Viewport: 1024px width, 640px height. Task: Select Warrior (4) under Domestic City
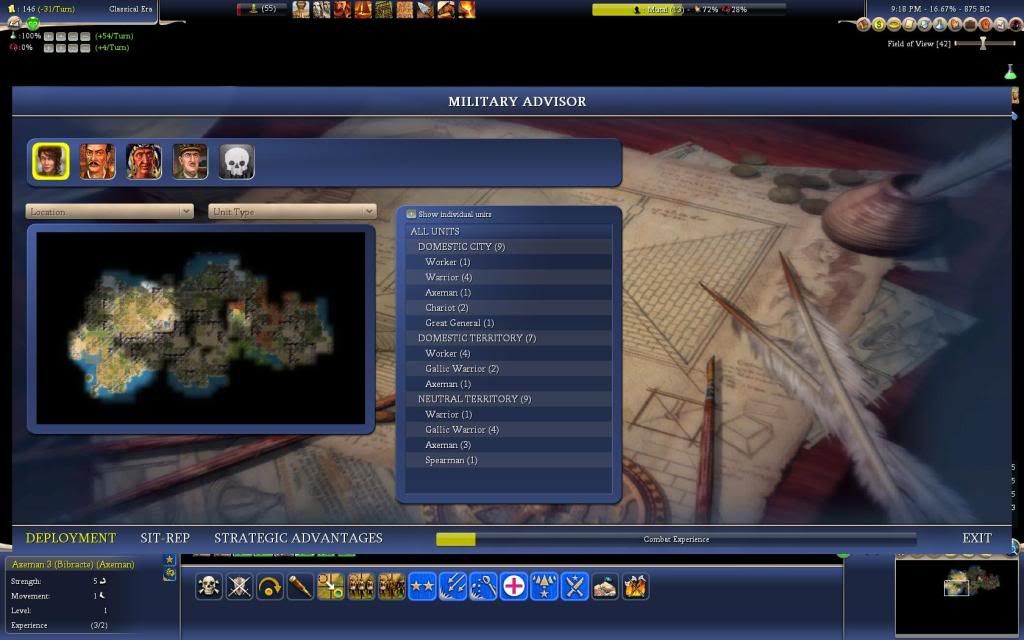coord(509,277)
